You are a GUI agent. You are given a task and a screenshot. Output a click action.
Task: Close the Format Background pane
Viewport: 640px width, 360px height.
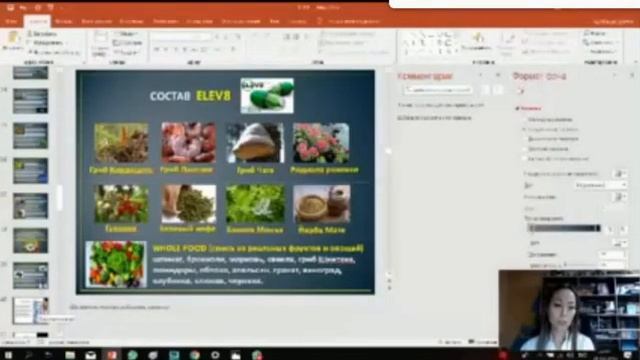[x=632, y=76]
